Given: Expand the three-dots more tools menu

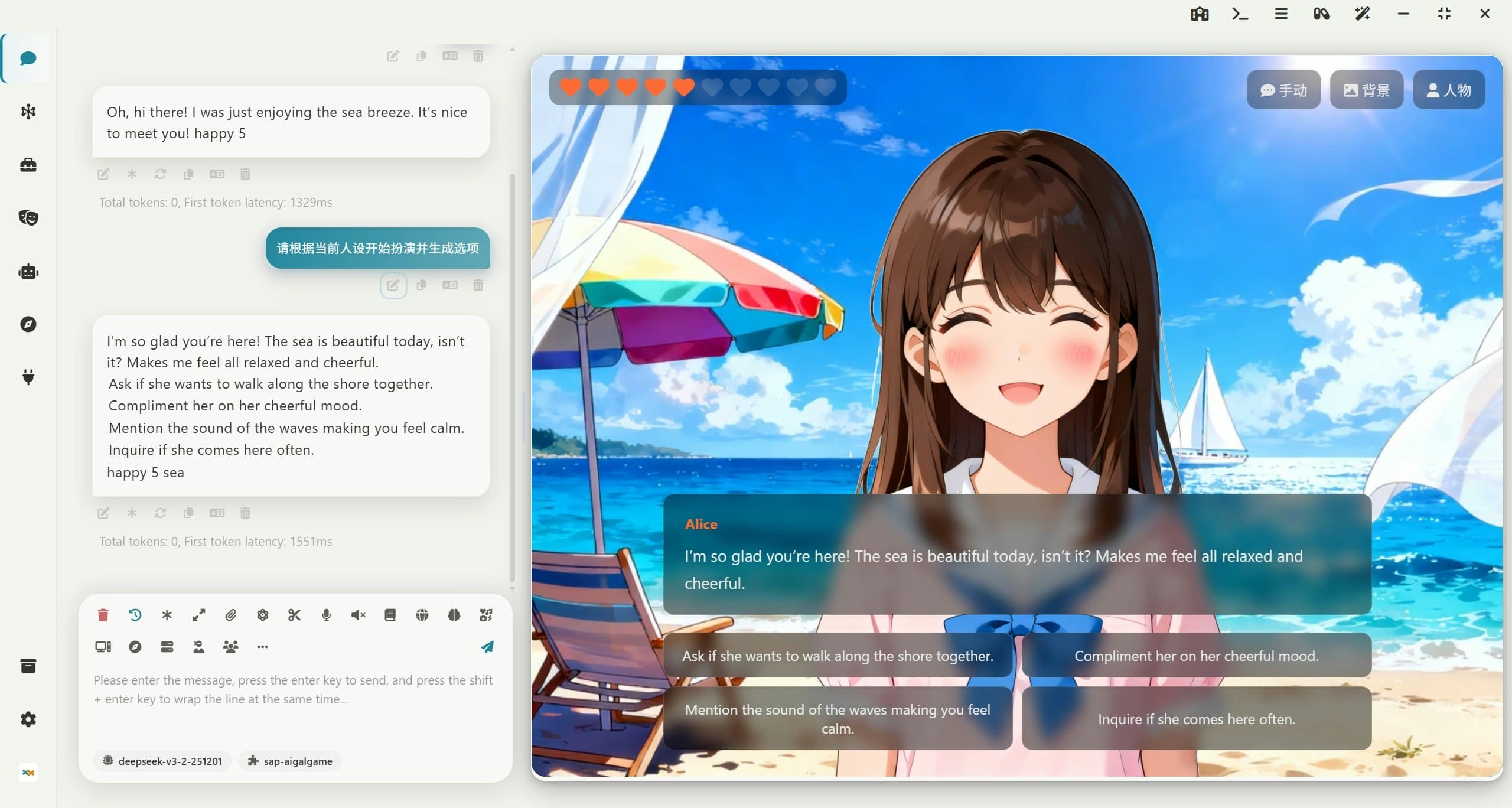Looking at the screenshot, I should [262, 647].
